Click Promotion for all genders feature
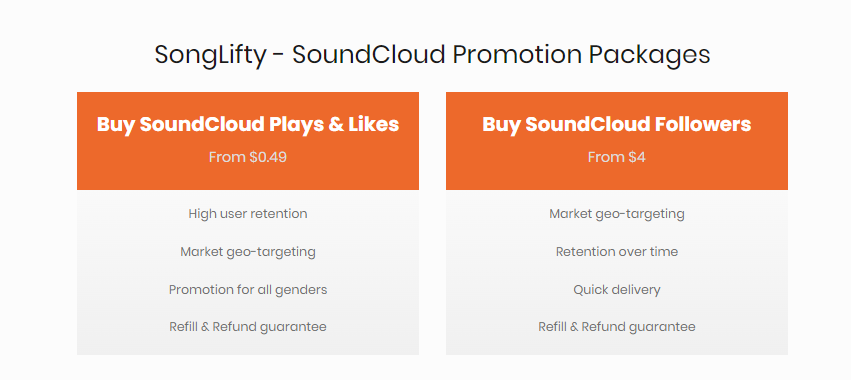This screenshot has height=380, width=851. [x=248, y=290]
